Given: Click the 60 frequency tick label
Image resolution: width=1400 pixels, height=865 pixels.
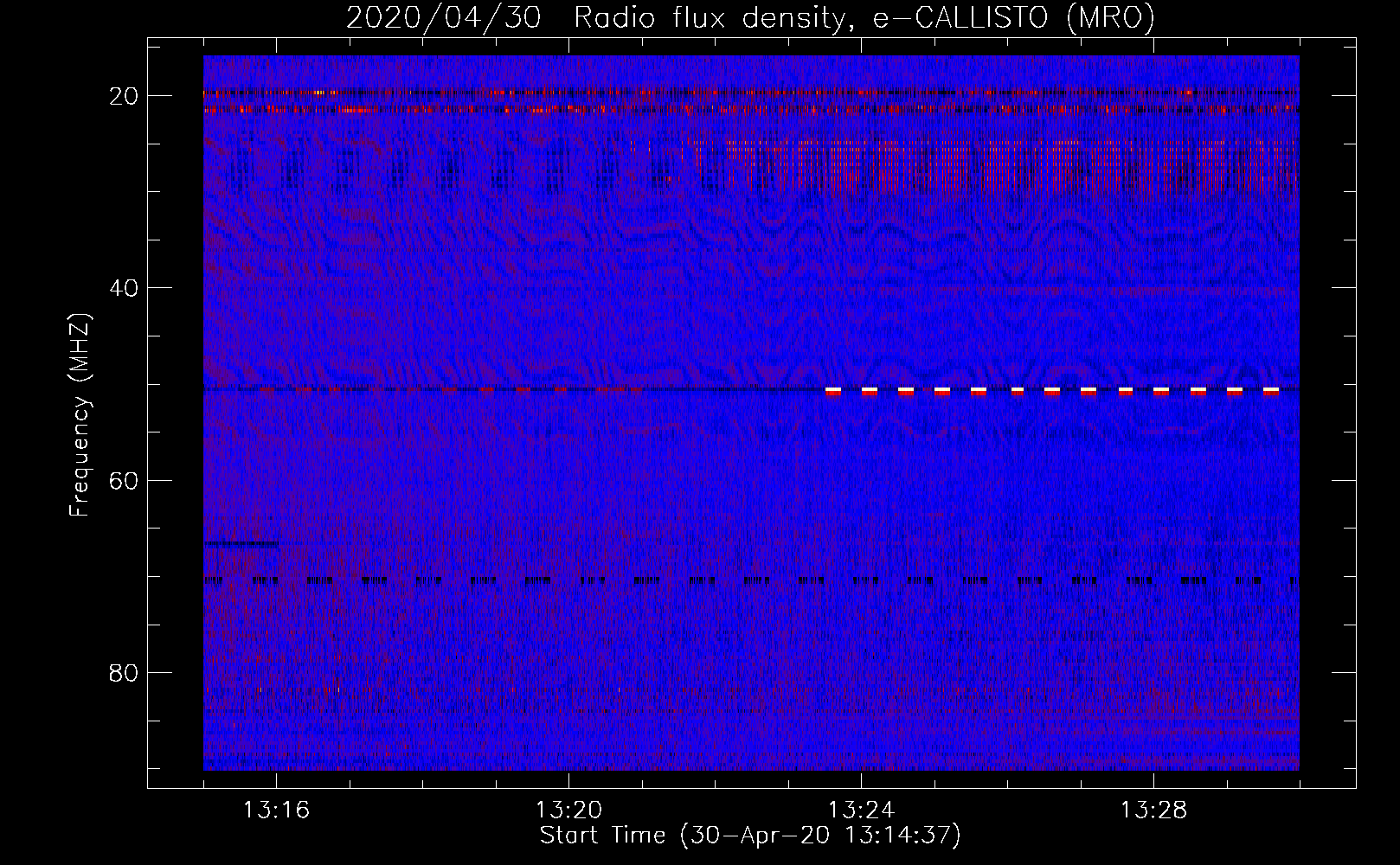Looking at the screenshot, I should point(125,480).
